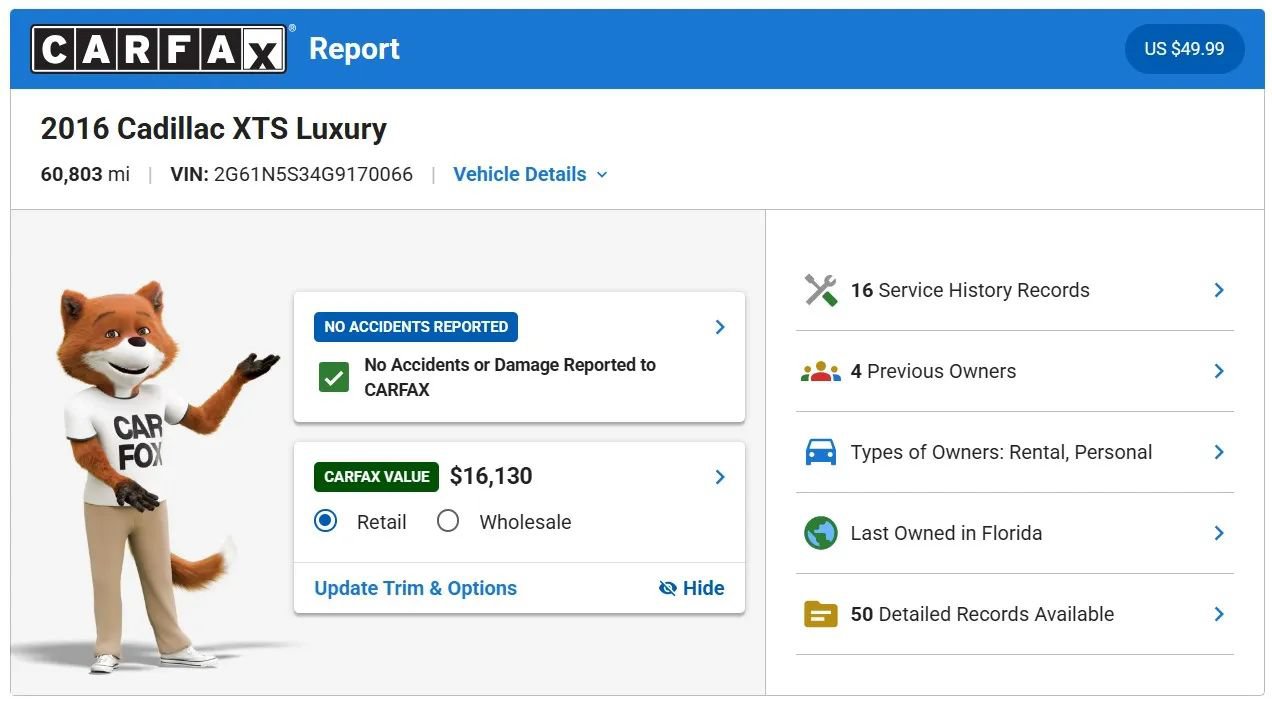Viewport: 1272px width, 707px height.
Task: Click the green CARFAX VALUE badge
Action: (377, 477)
